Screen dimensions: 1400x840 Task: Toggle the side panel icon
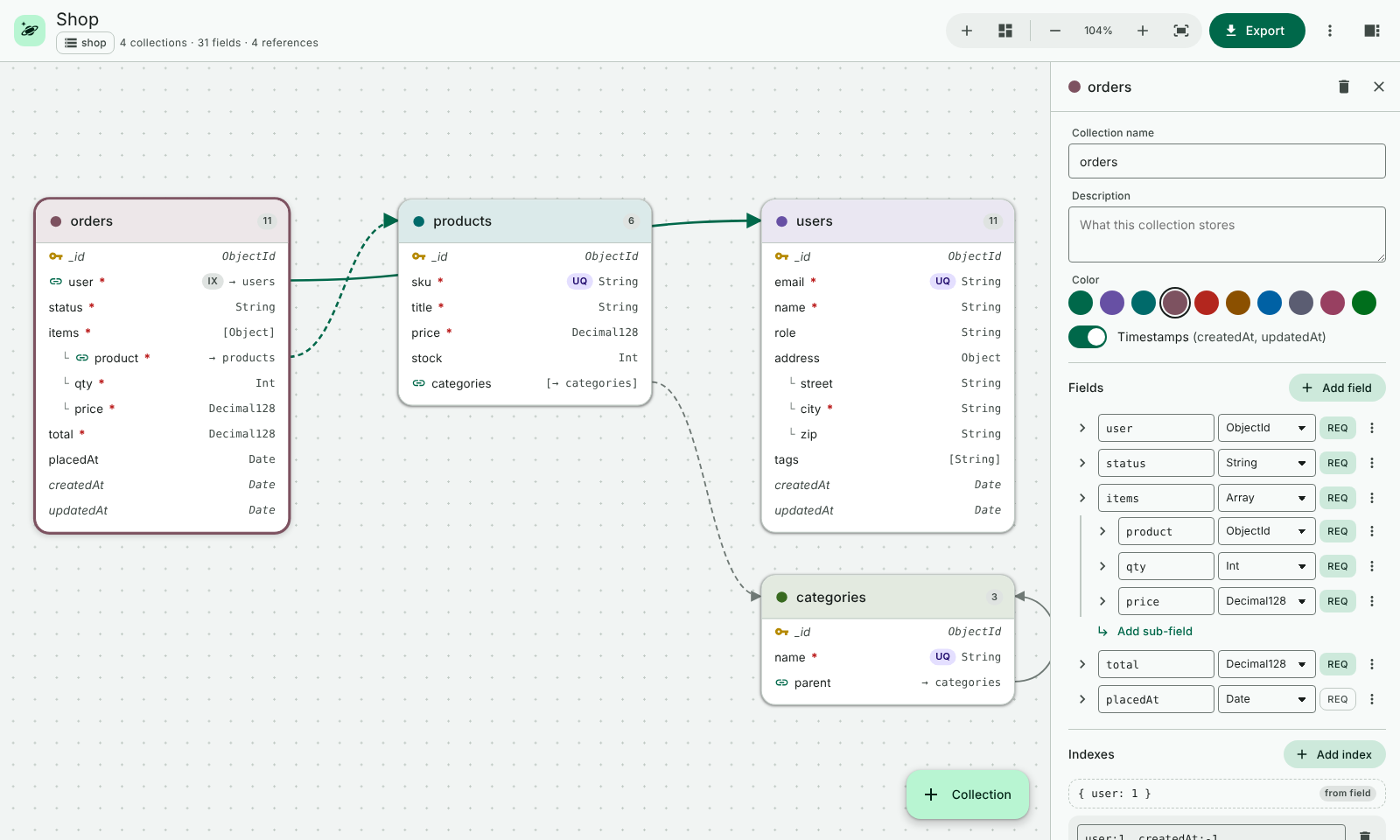click(1372, 31)
